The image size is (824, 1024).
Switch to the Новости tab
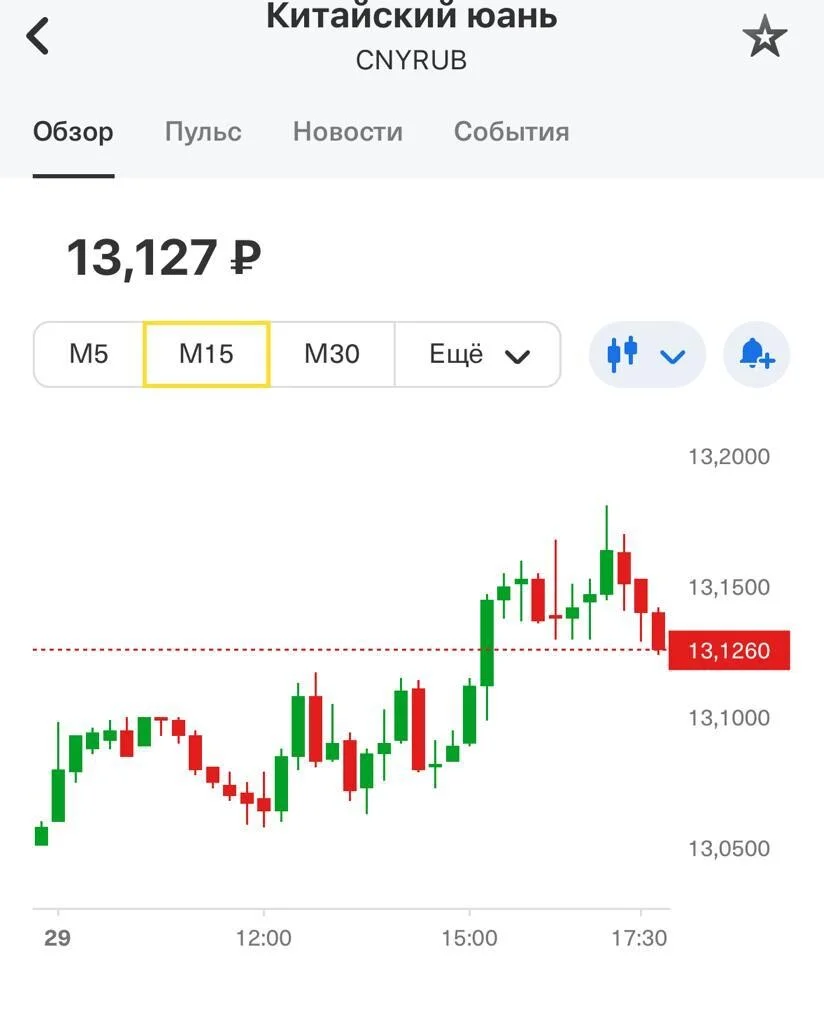click(x=347, y=132)
